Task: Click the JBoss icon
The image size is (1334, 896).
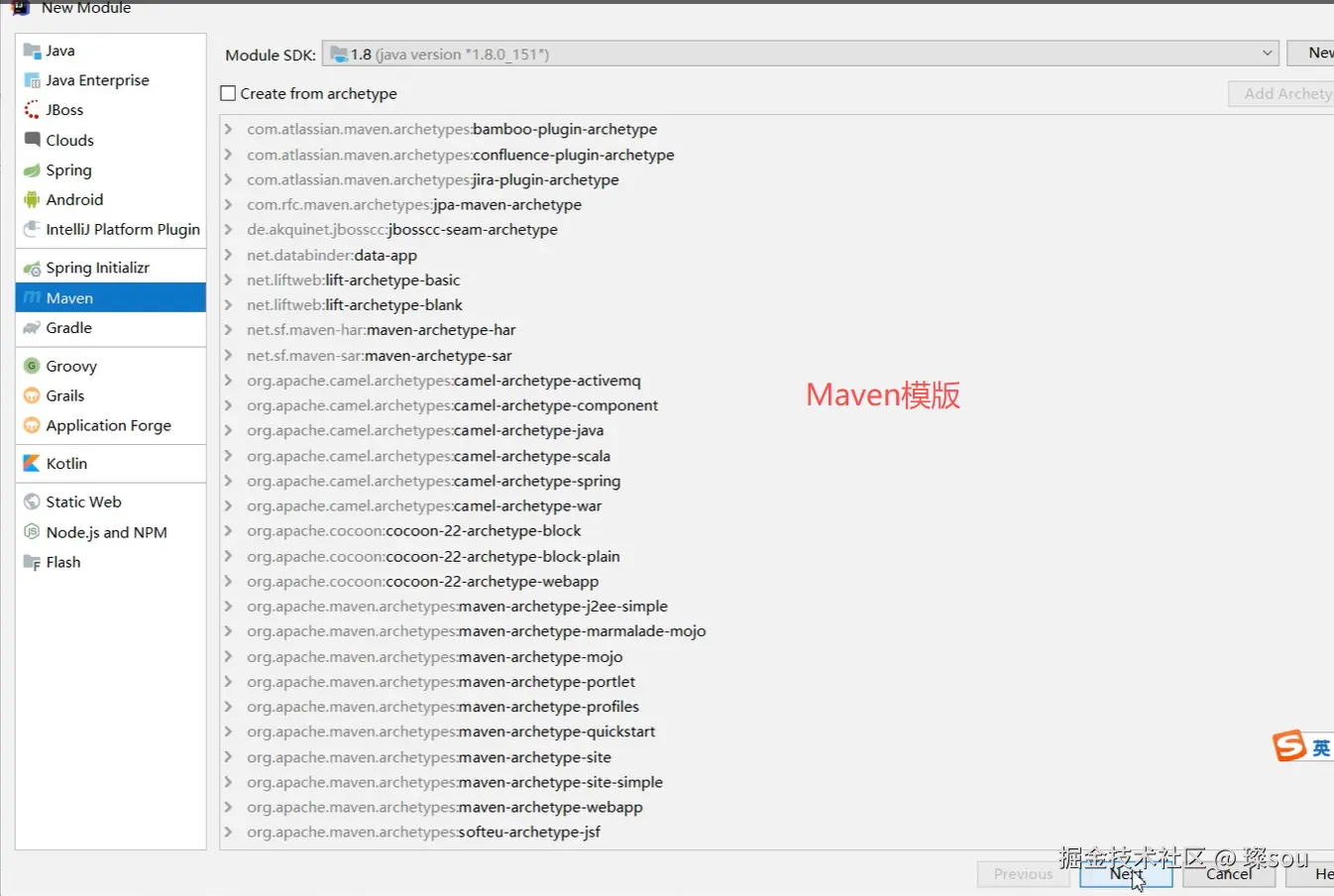Action: [32, 110]
